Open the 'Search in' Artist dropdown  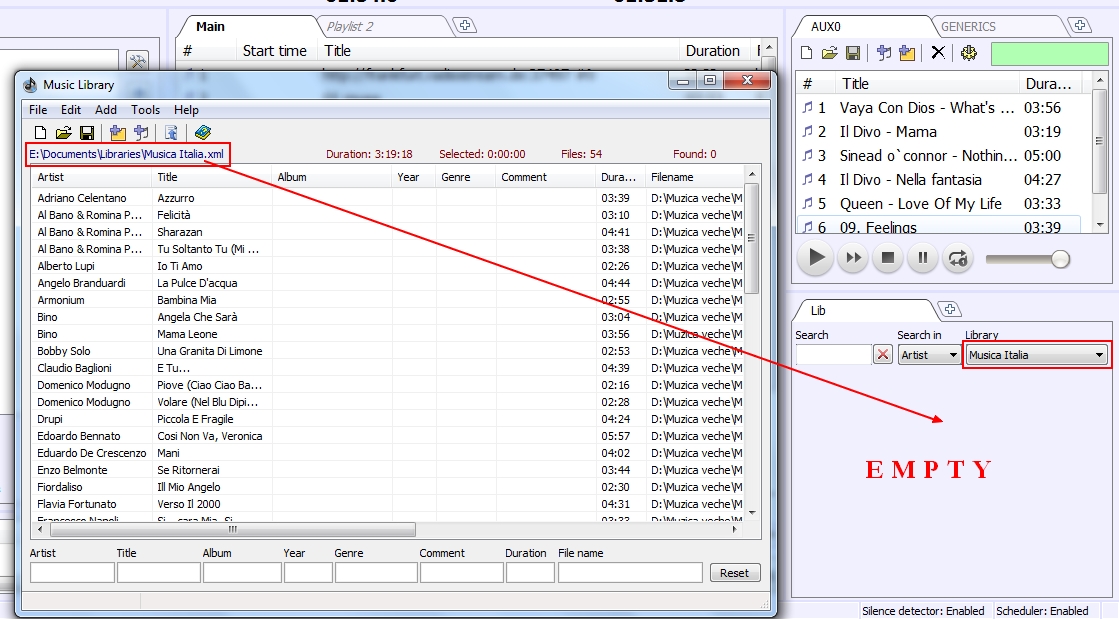[x=928, y=355]
